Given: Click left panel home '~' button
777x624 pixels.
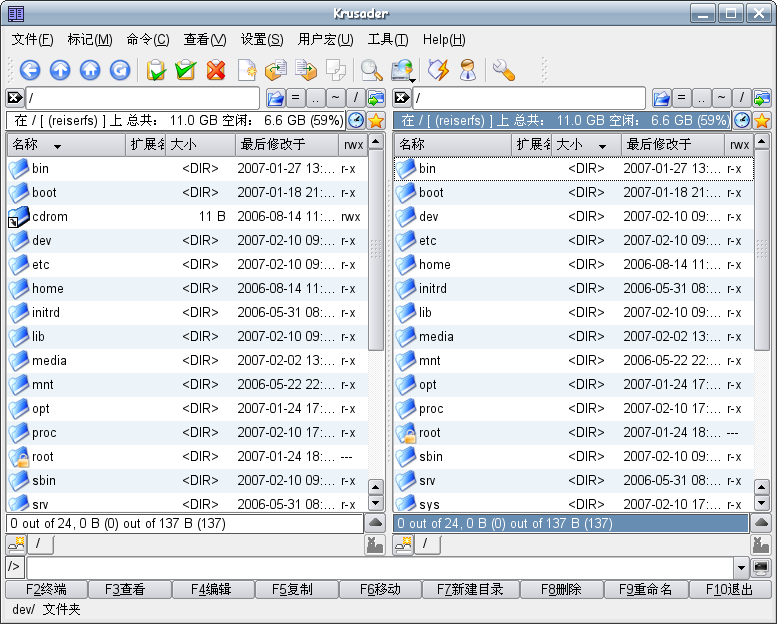Looking at the screenshot, I should 335,98.
